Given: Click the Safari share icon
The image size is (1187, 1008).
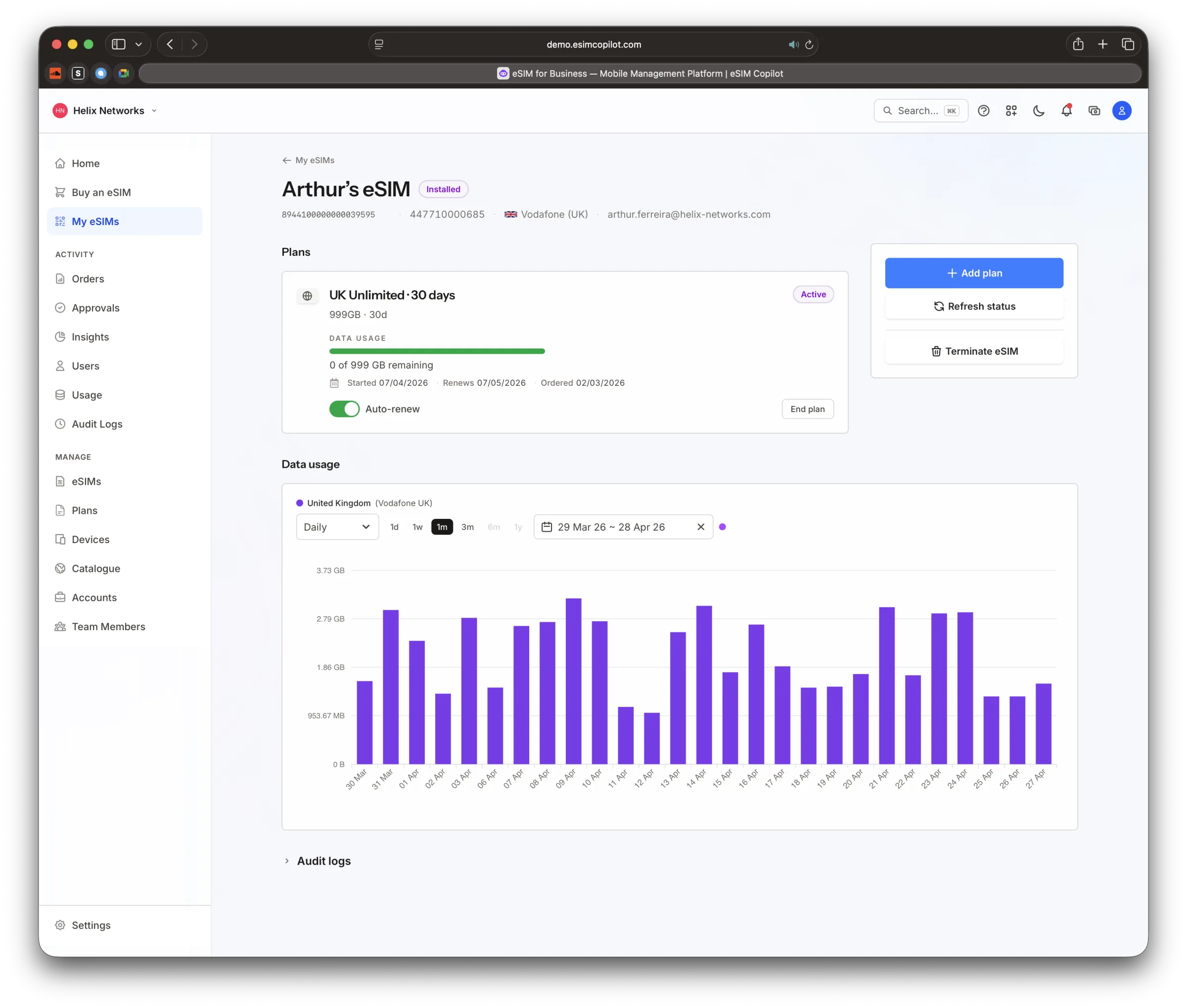Looking at the screenshot, I should 1078,44.
